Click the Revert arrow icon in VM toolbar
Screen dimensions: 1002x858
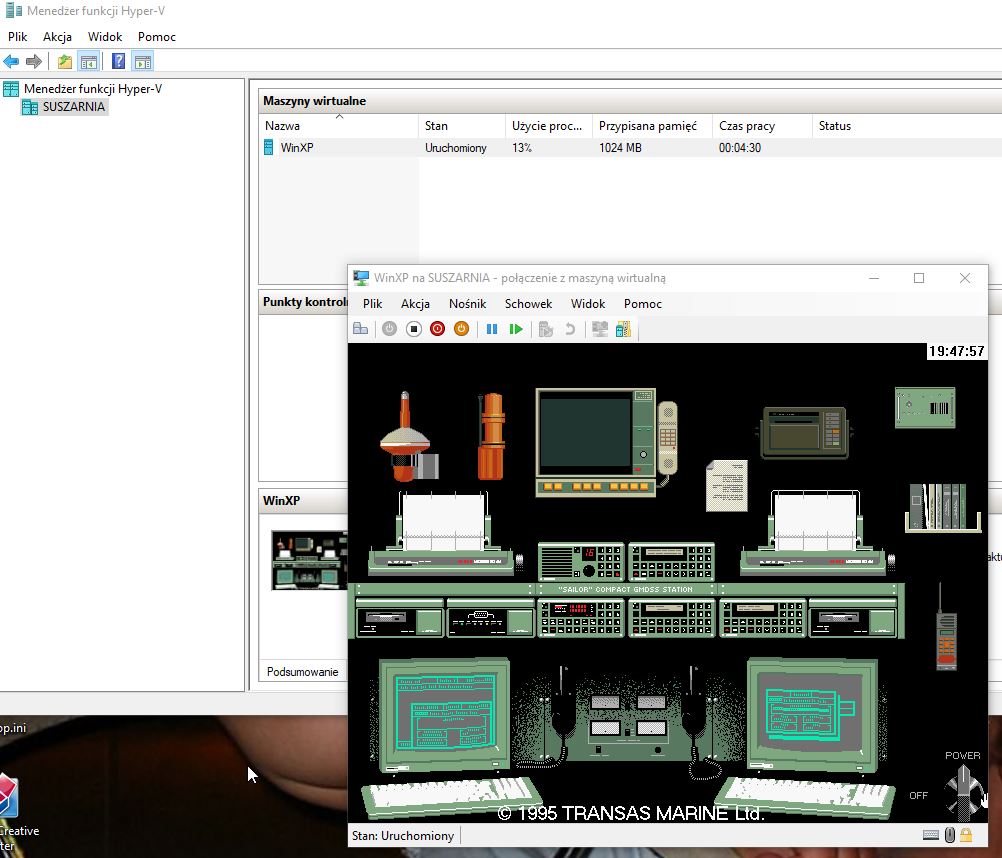pos(570,329)
